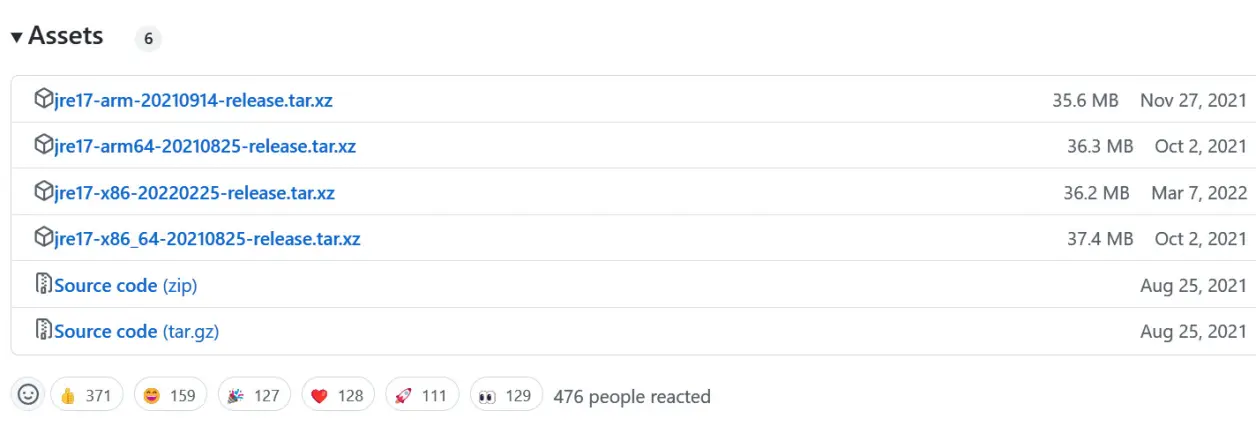Screen dimensions: 1256x426
Task: Toggle heart reaction with 128 count
Action: click(338, 395)
